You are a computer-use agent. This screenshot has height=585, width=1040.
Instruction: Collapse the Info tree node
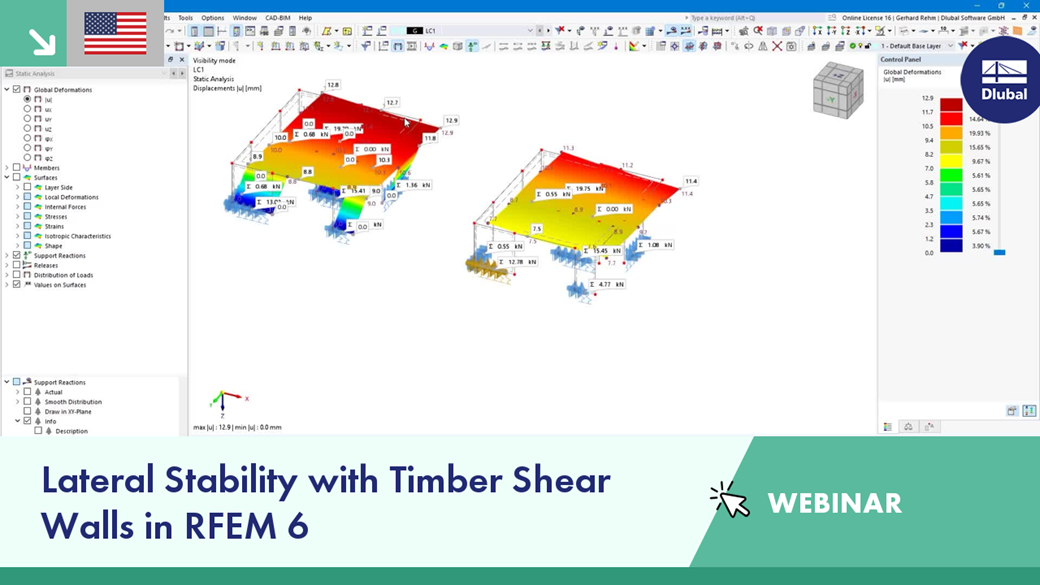(17, 421)
